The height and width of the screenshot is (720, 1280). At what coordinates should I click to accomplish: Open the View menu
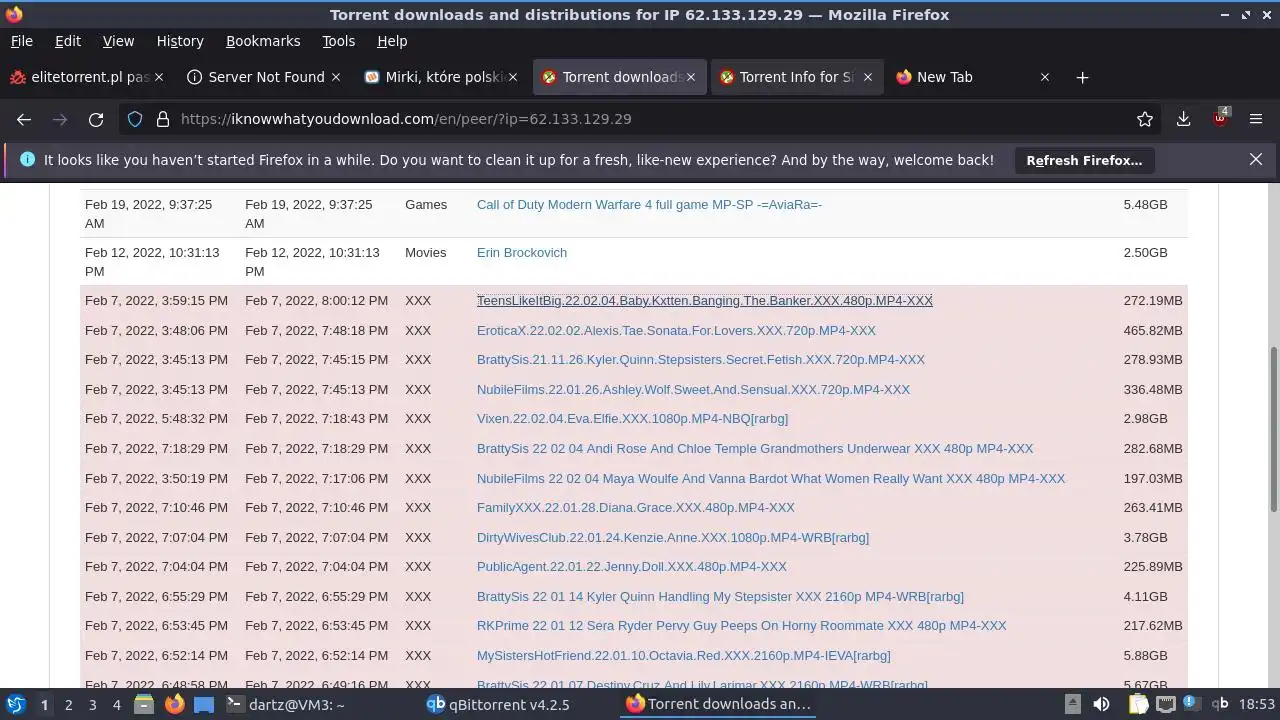point(118,41)
